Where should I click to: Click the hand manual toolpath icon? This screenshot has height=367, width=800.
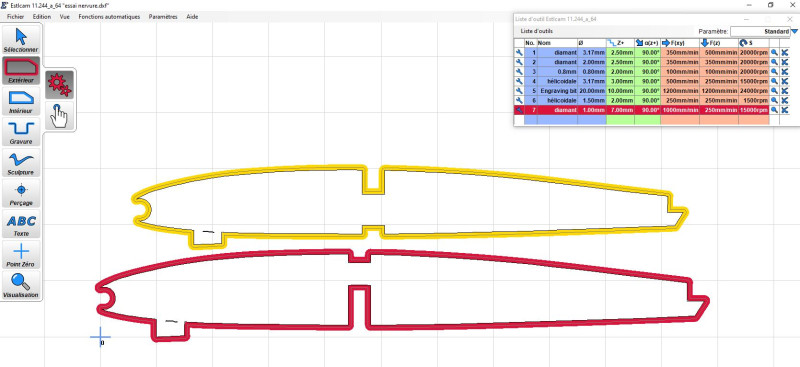pyautogui.click(x=60, y=115)
